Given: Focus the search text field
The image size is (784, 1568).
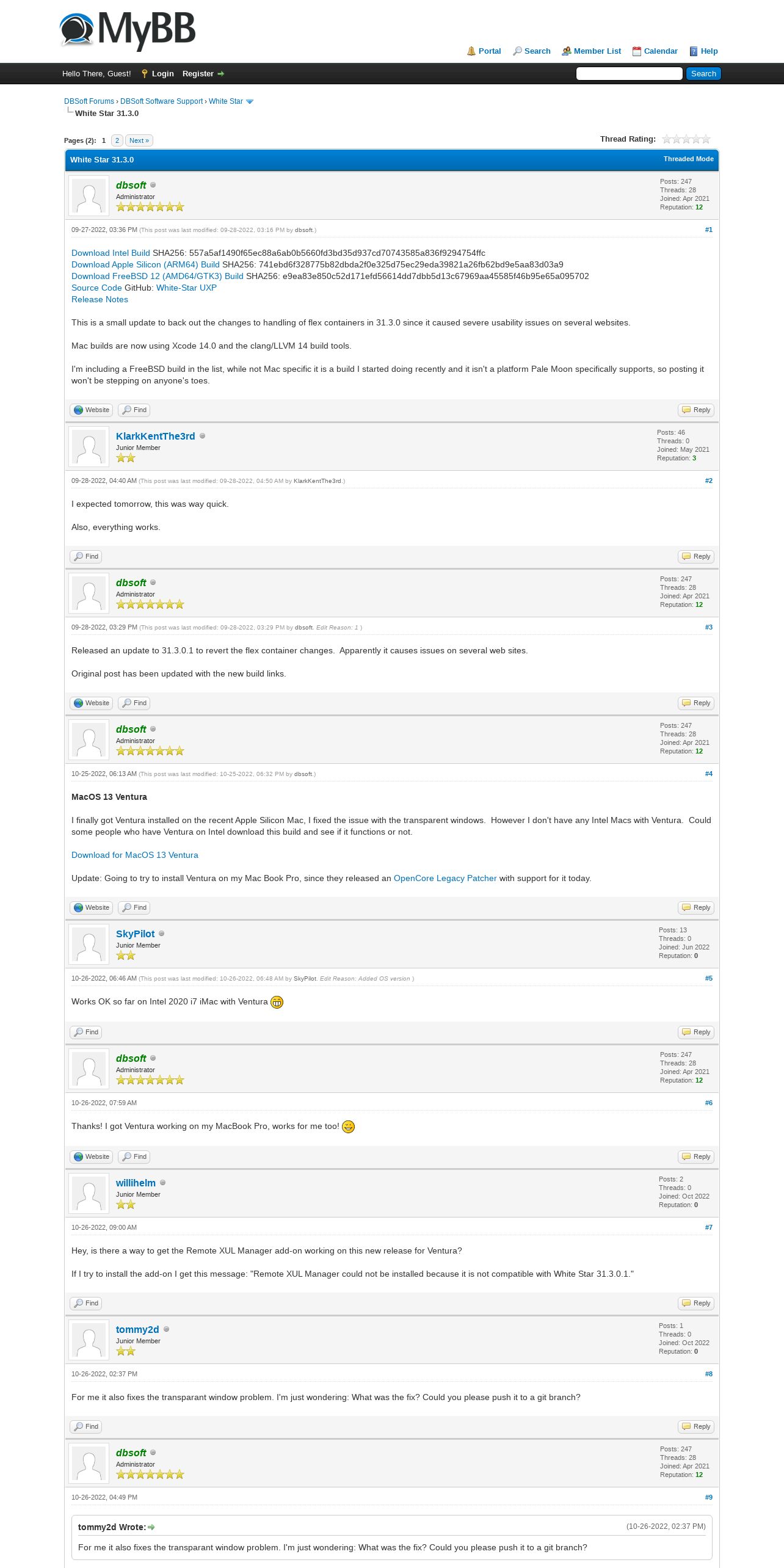Looking at the screenshot, I should click(629, 74).
